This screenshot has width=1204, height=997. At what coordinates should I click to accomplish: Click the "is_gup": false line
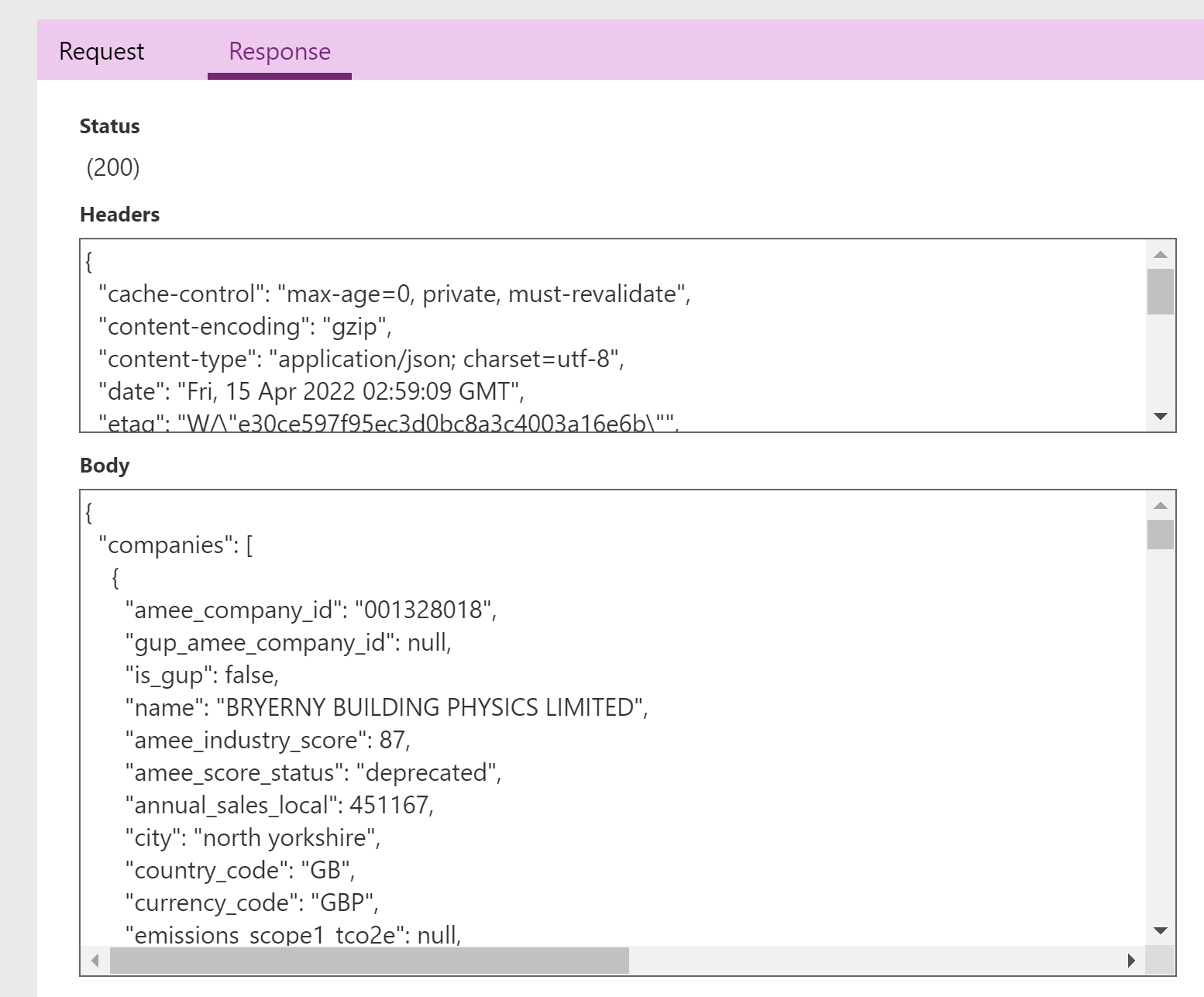pyautogui.click(x=201, y=676)
